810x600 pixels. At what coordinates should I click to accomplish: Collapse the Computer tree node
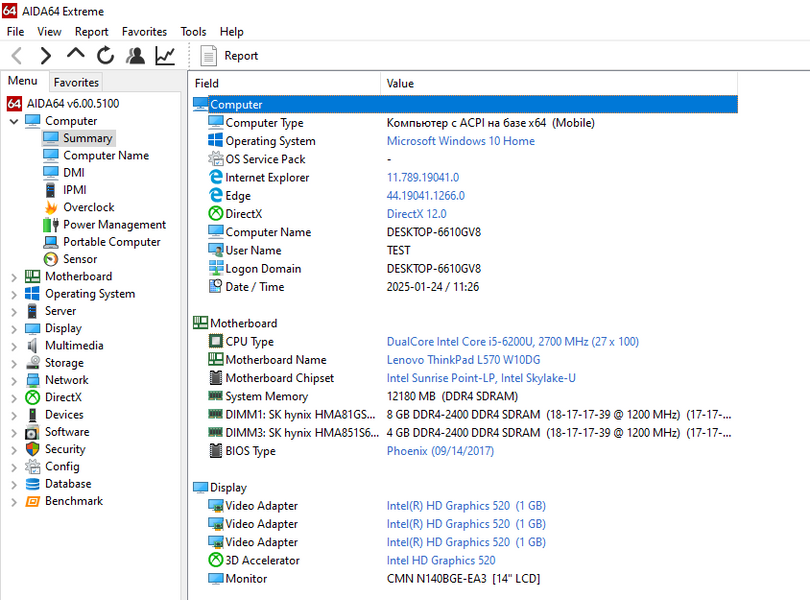14,121
